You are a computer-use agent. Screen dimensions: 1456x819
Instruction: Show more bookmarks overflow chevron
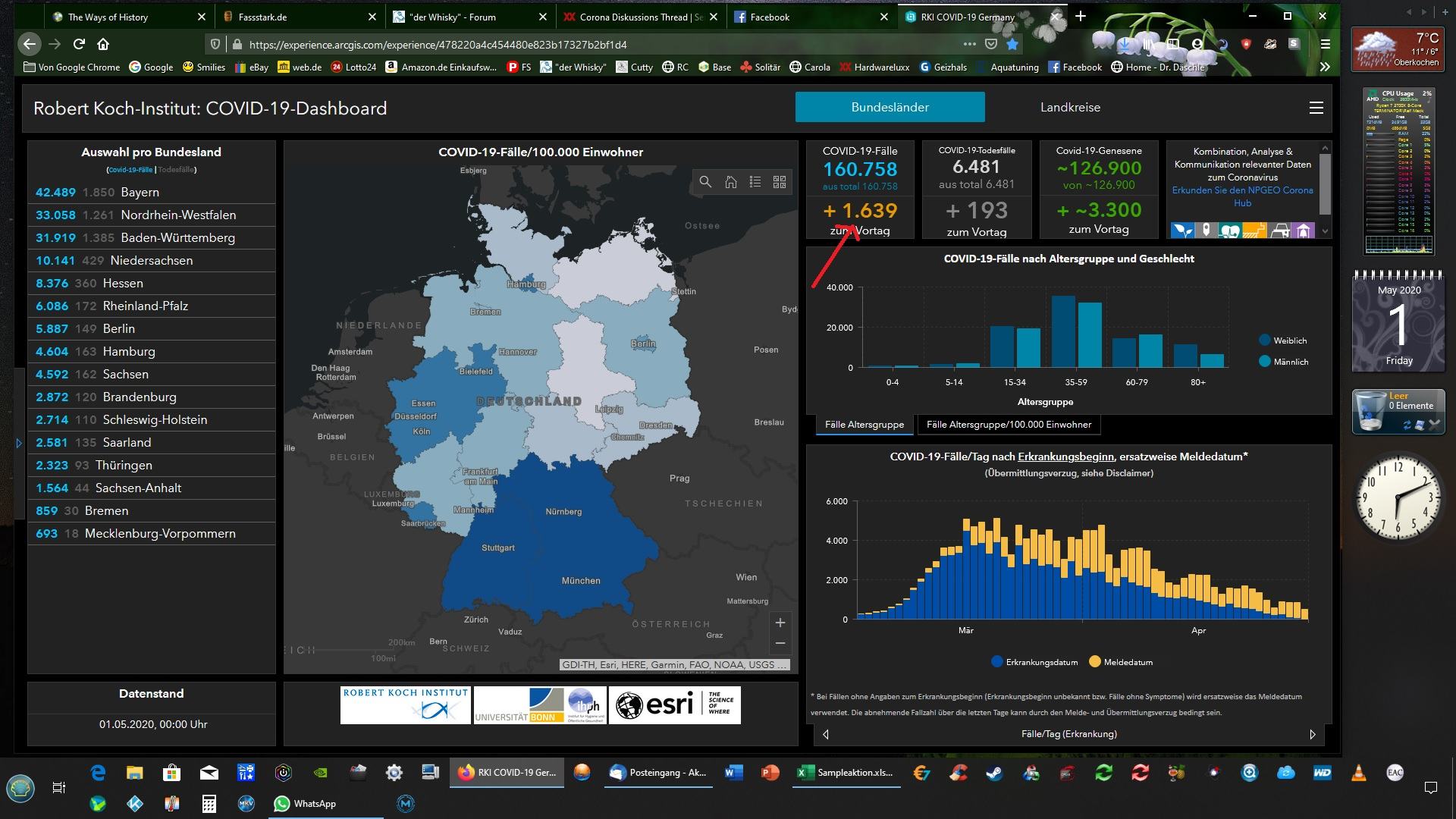pyautogui.click(x=1325, y=67)
